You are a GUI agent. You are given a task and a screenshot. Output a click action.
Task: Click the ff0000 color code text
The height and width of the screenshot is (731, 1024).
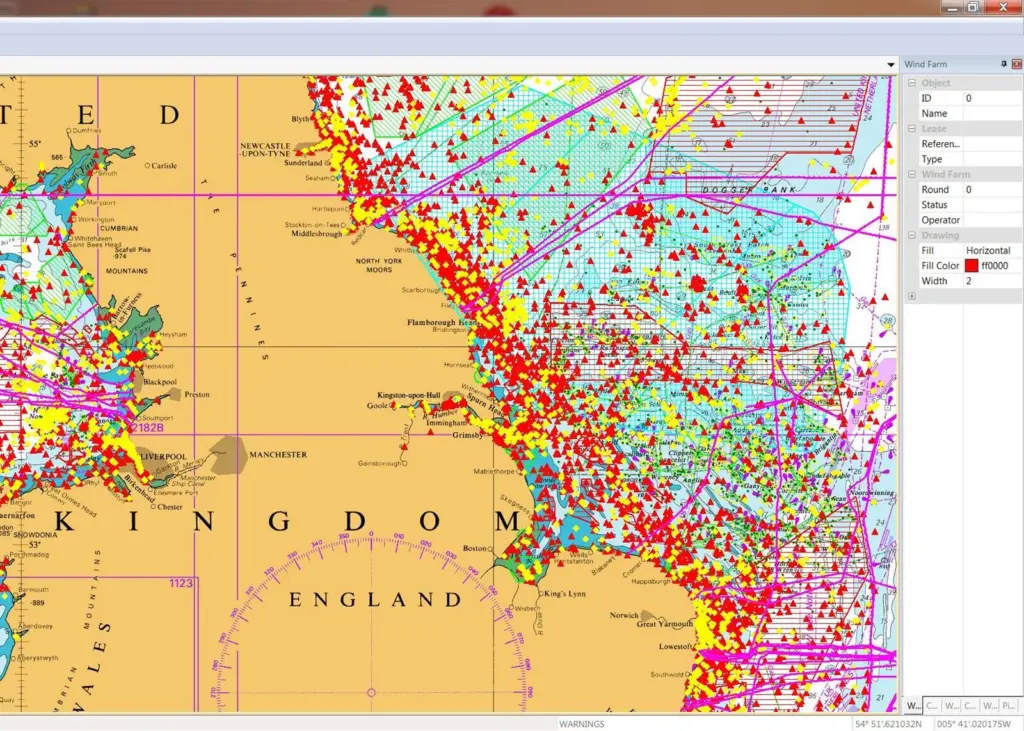point(995,266)
